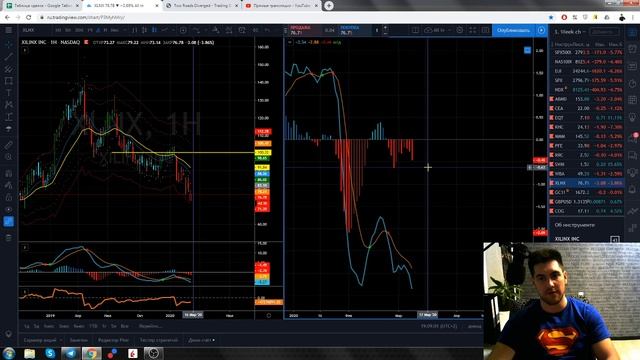Click the play icon beside Опубликовать
Viewport: 640px width, 360px height.
coord(541,30)
